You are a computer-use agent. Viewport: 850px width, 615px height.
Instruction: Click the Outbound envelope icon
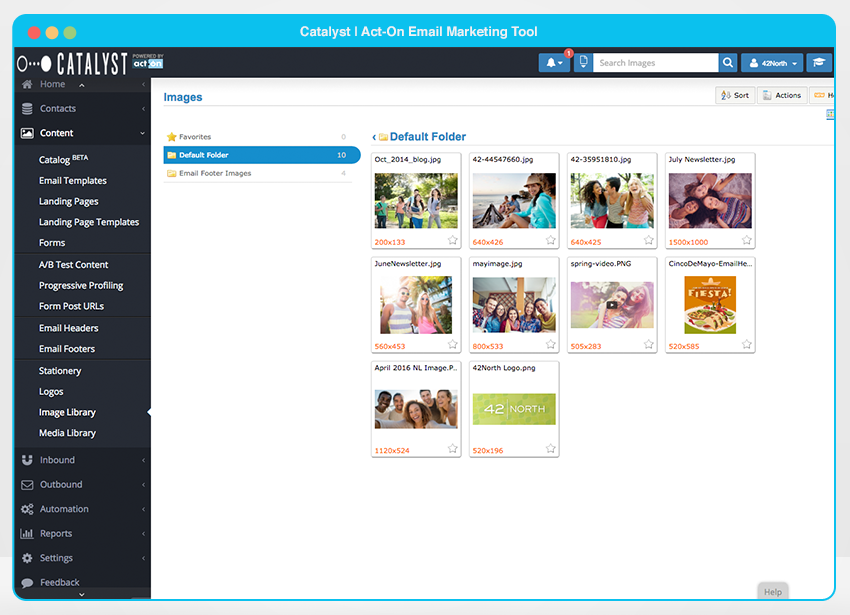pyautogui.click(x=27, y=485)
